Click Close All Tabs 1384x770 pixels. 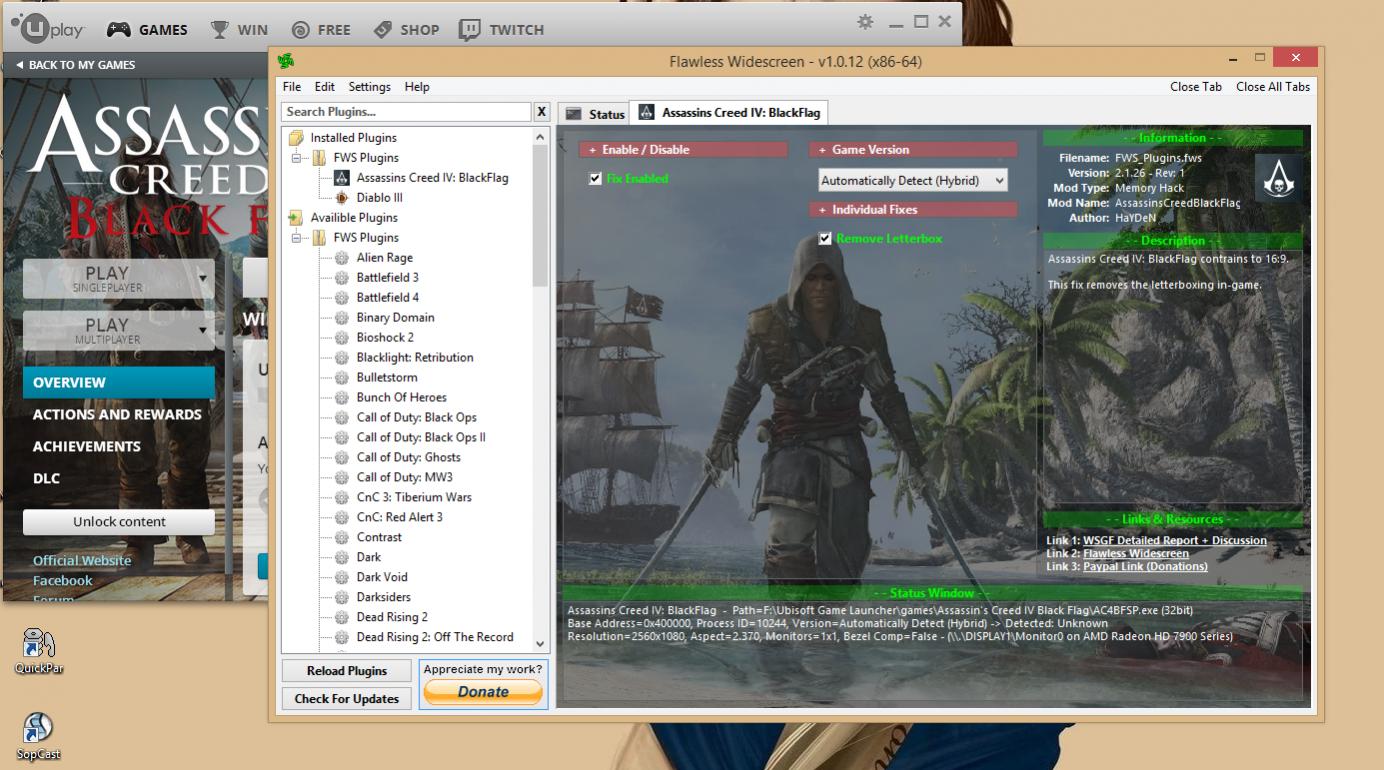pos(1273,87)
